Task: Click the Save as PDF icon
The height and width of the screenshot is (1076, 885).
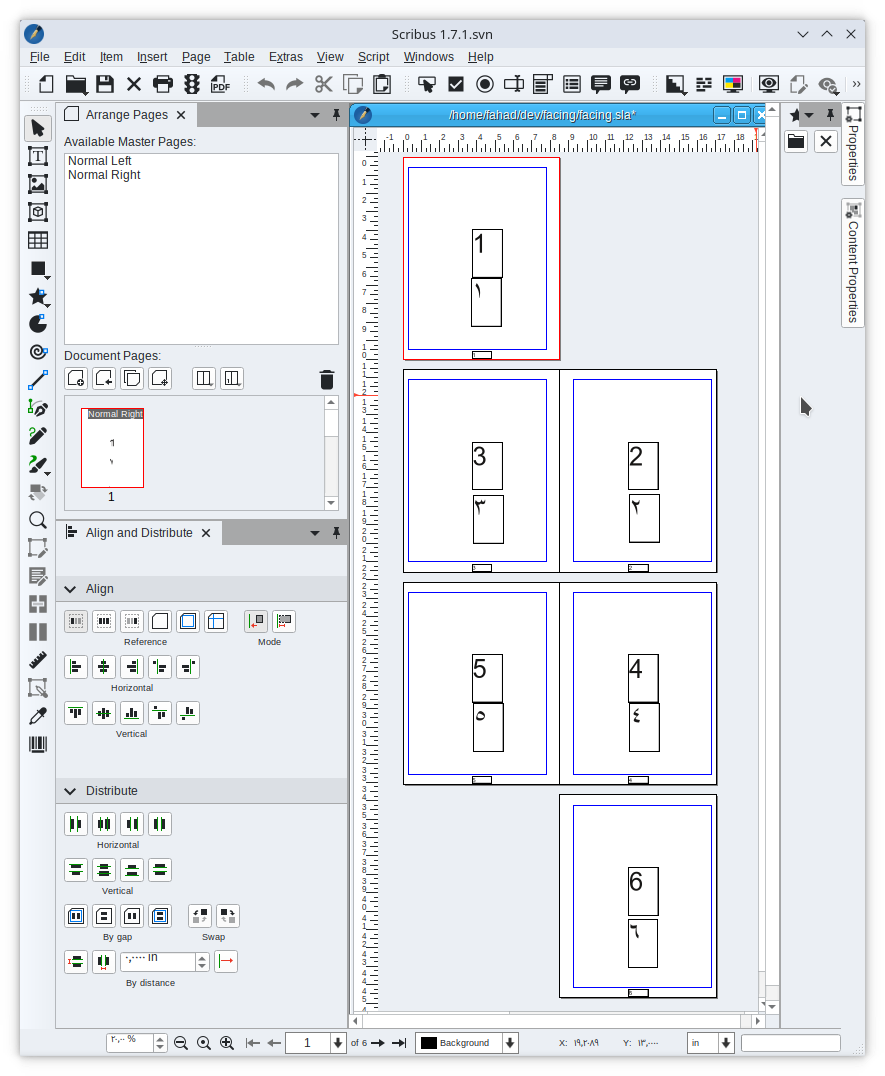Action: click(x=220, y=84)
